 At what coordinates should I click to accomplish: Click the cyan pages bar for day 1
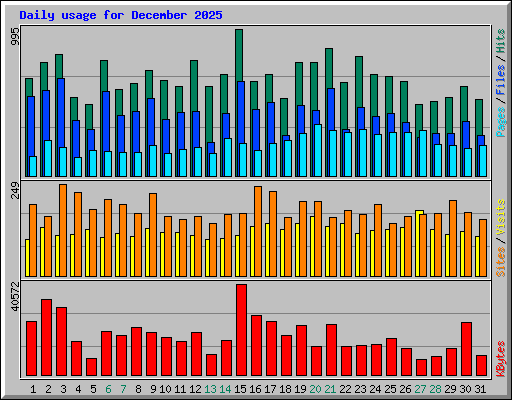33,166
